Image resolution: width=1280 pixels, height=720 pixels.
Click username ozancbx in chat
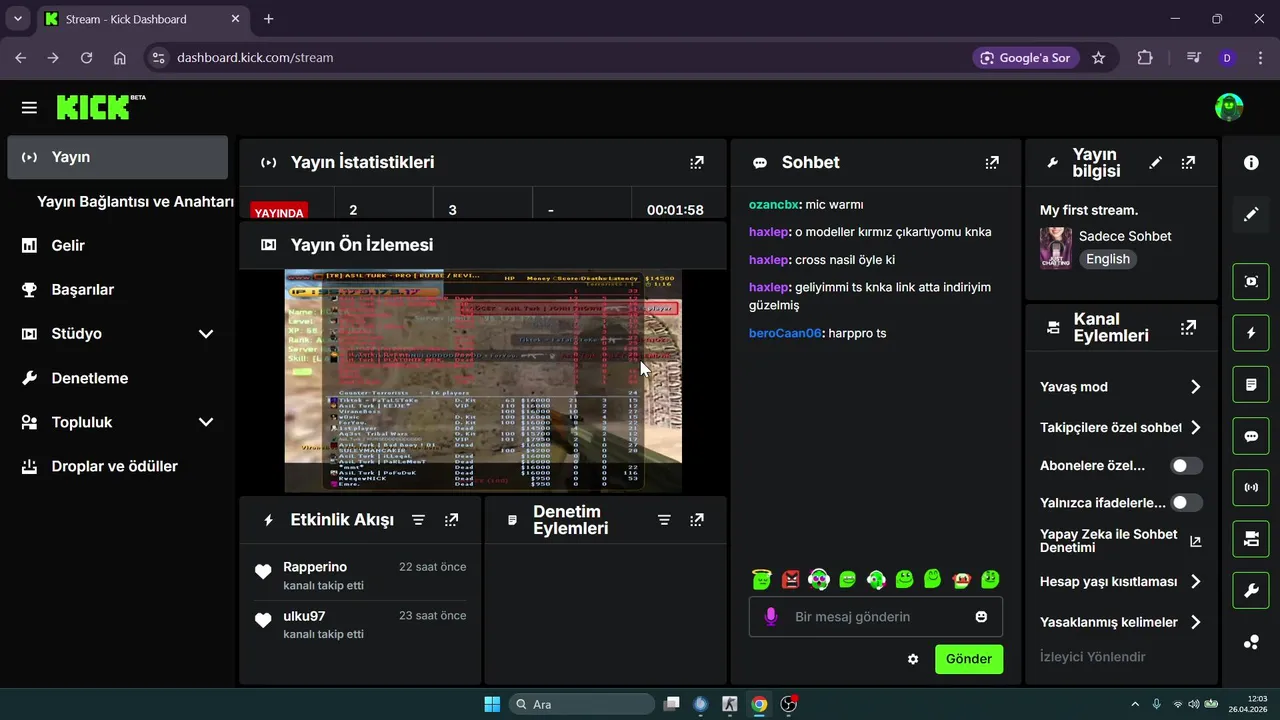(x=773, y=204)
